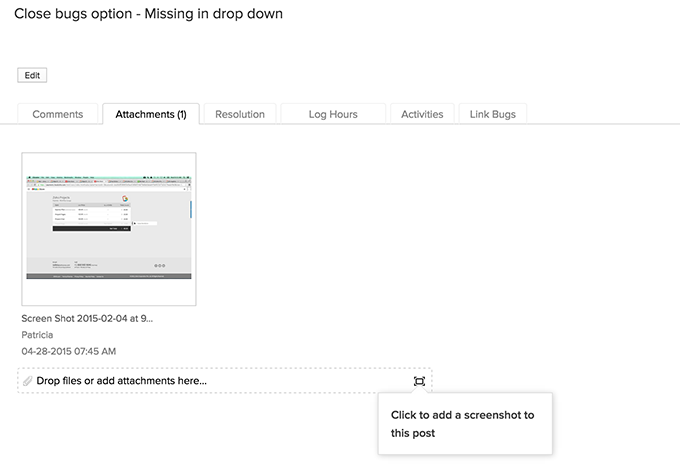This screenshot has height=474, width=680.
Task: Select the Attachments (1) tab
Action: click(151, 114)
